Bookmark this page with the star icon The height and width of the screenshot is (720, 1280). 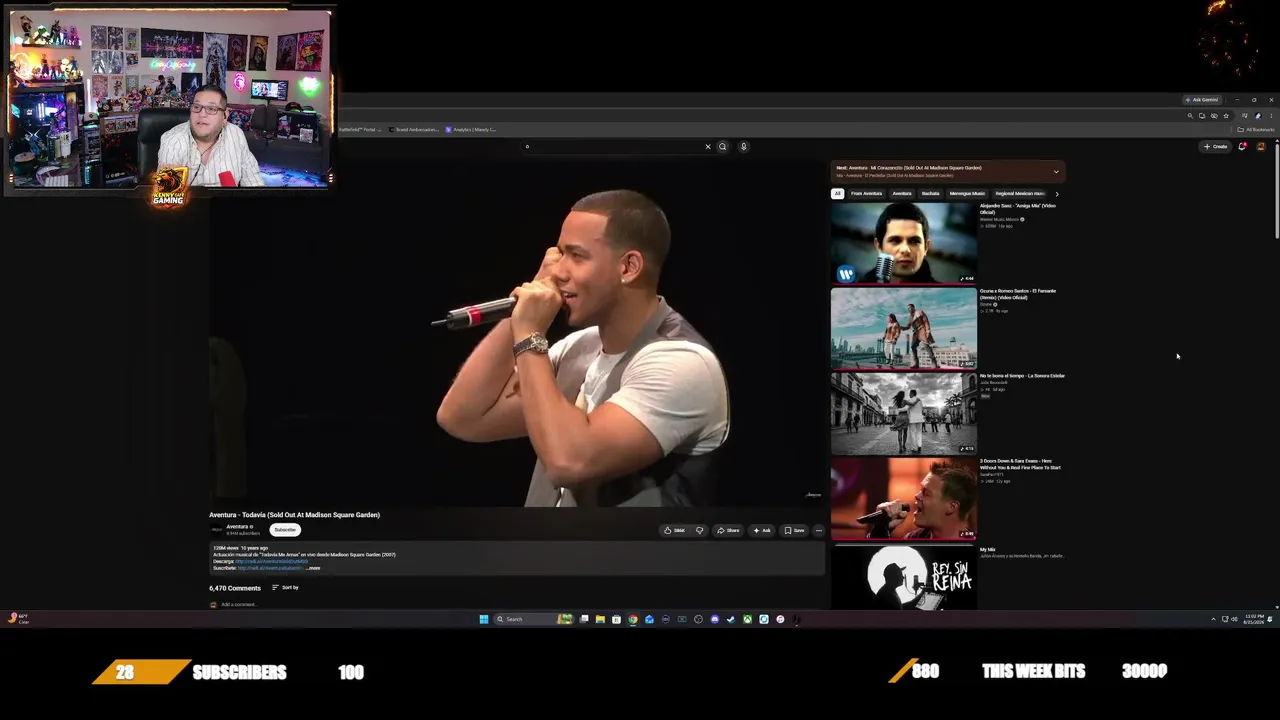[1226, 116]
